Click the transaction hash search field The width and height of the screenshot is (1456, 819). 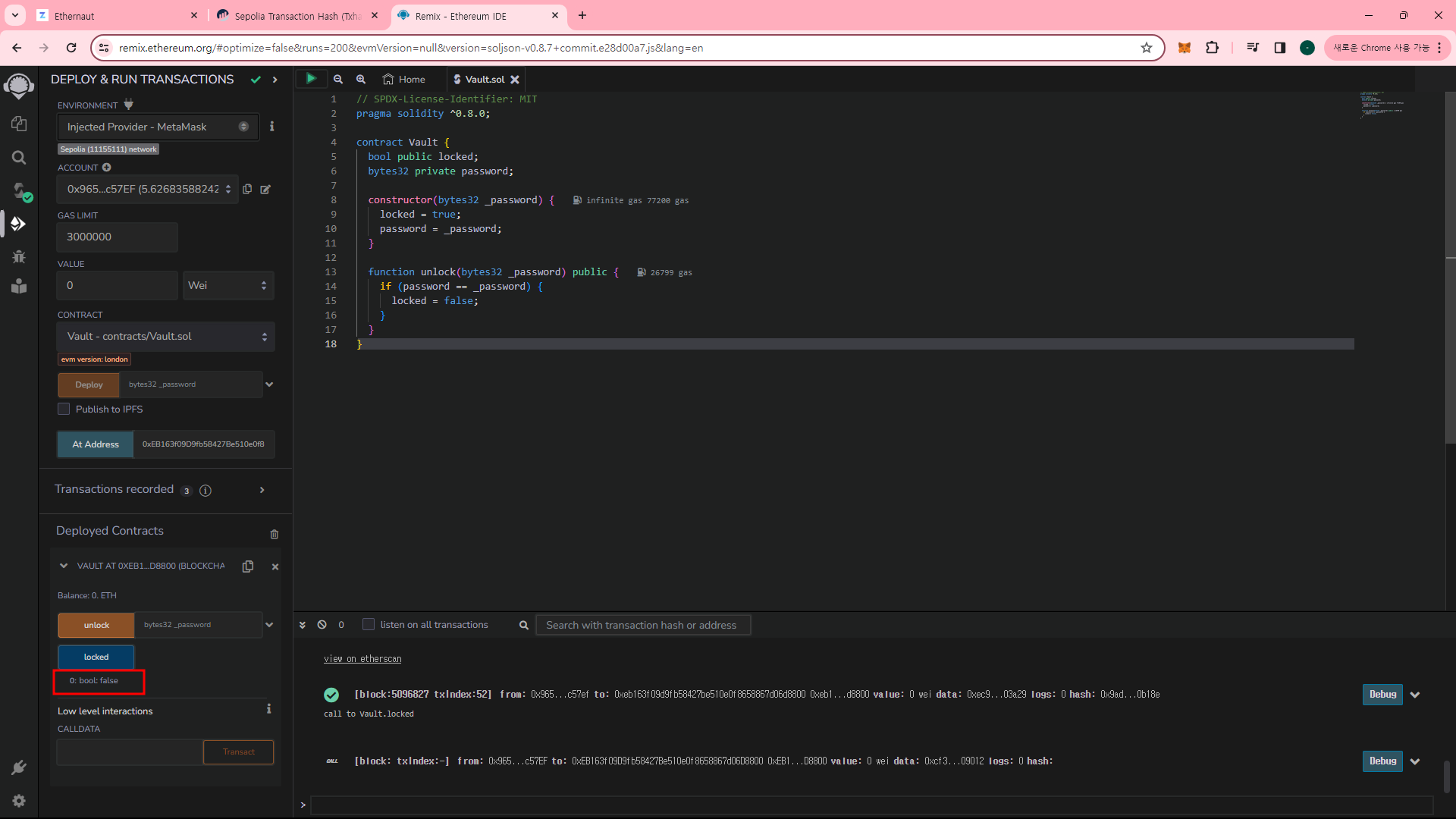point(643,625)
